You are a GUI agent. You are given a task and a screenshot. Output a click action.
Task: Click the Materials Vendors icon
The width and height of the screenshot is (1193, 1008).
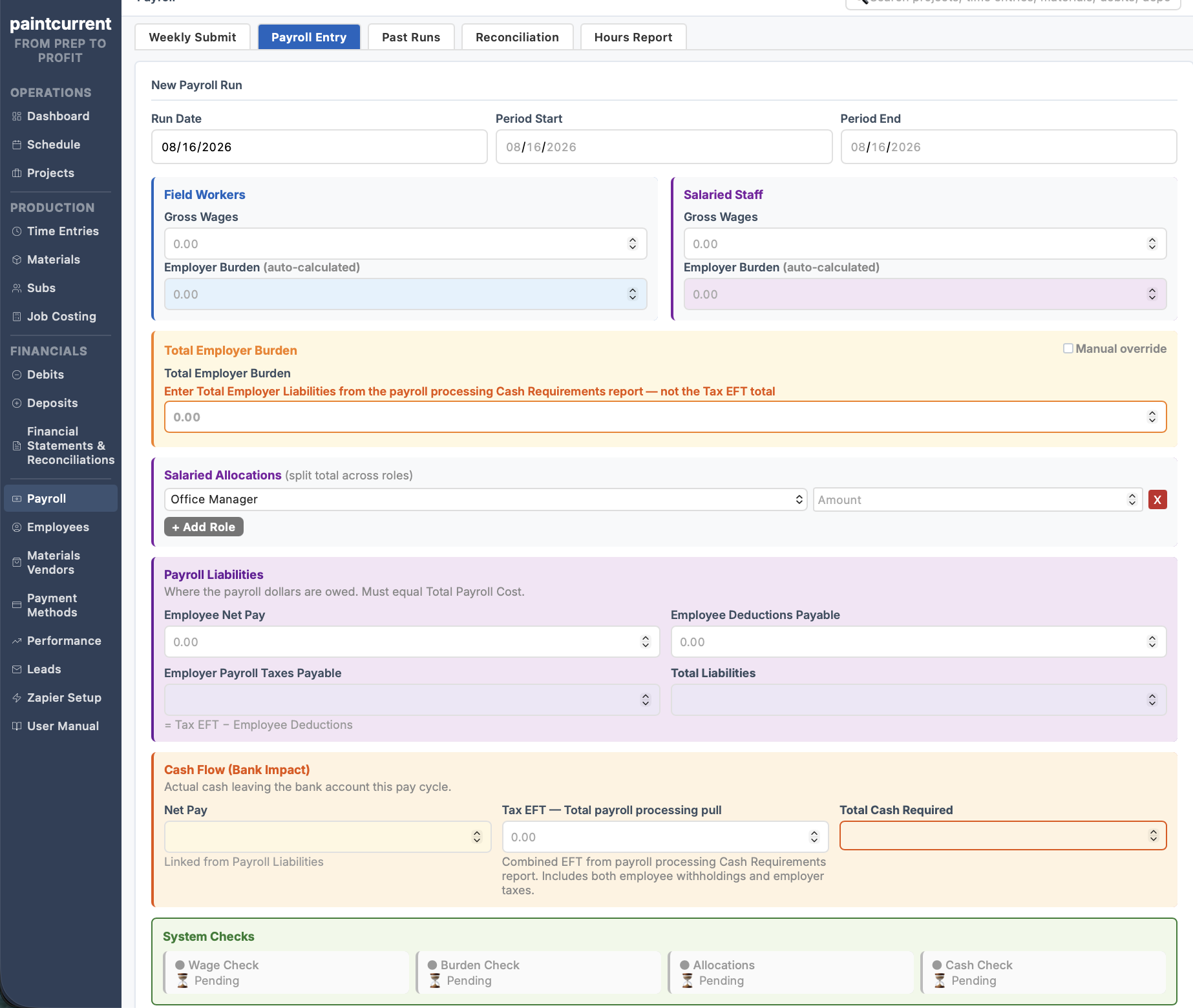[x=17, y=562]
